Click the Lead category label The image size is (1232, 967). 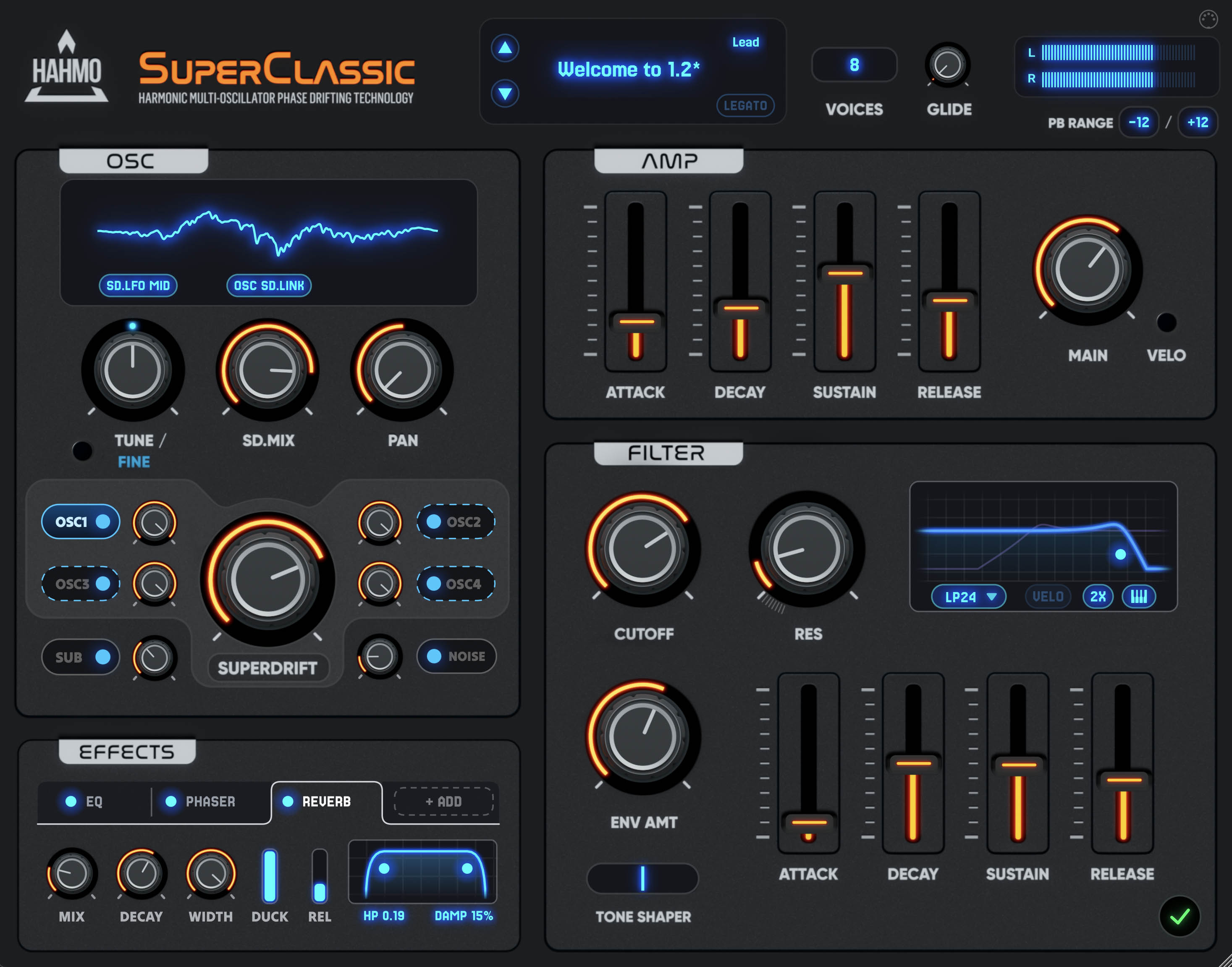746,42
